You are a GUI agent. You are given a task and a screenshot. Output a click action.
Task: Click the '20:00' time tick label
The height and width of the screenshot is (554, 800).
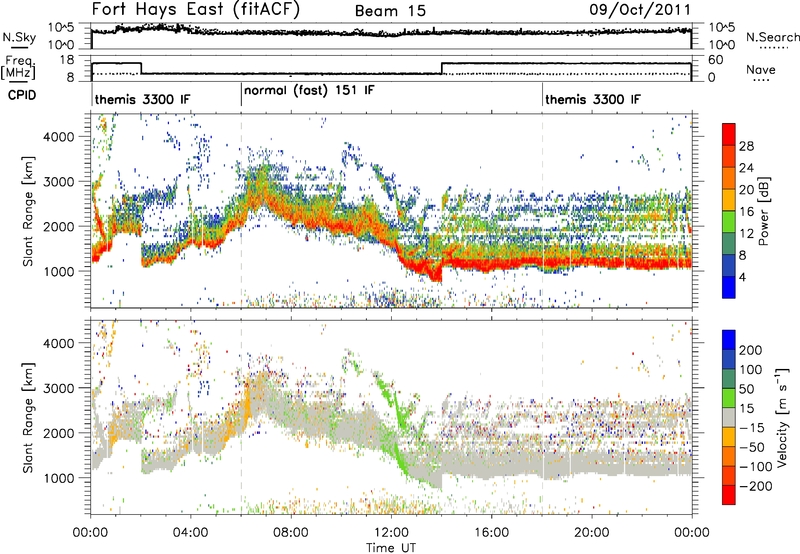coord(591,533)
